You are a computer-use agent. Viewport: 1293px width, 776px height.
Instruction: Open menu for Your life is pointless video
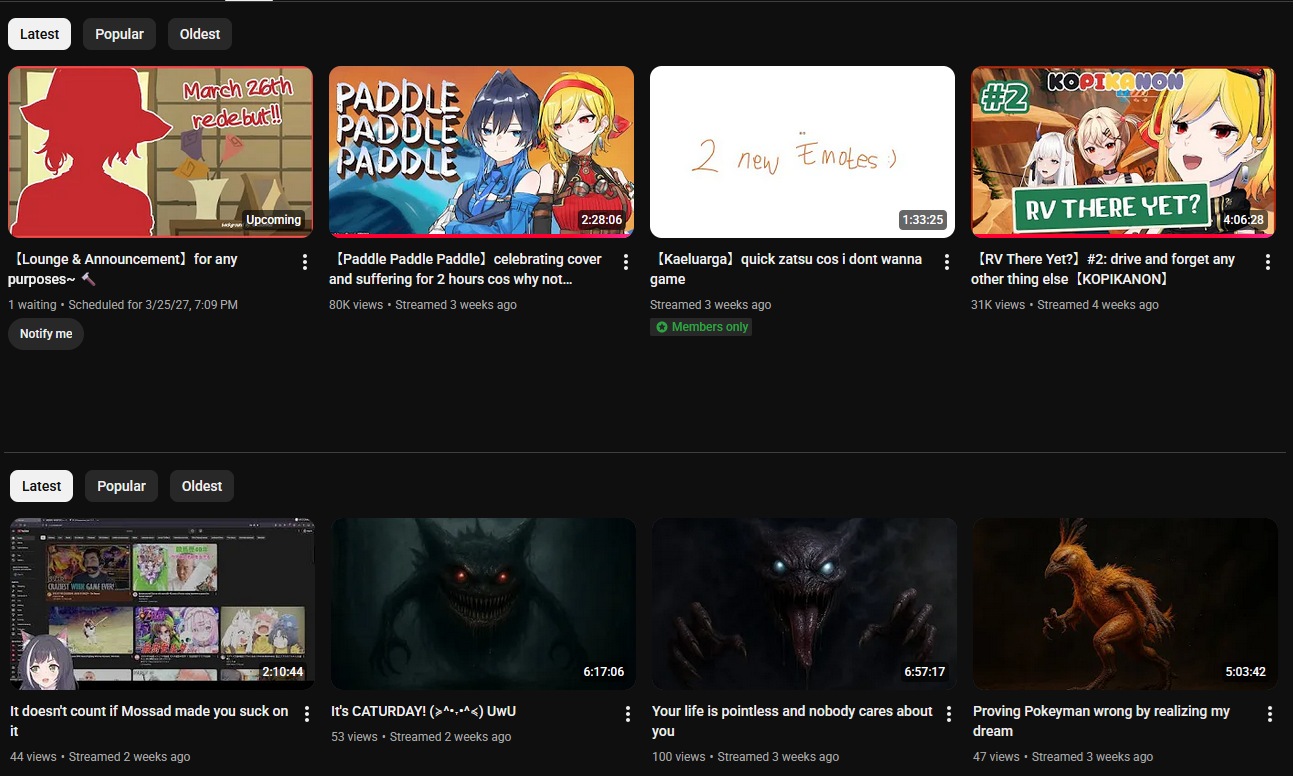click(x=949, y=714)
